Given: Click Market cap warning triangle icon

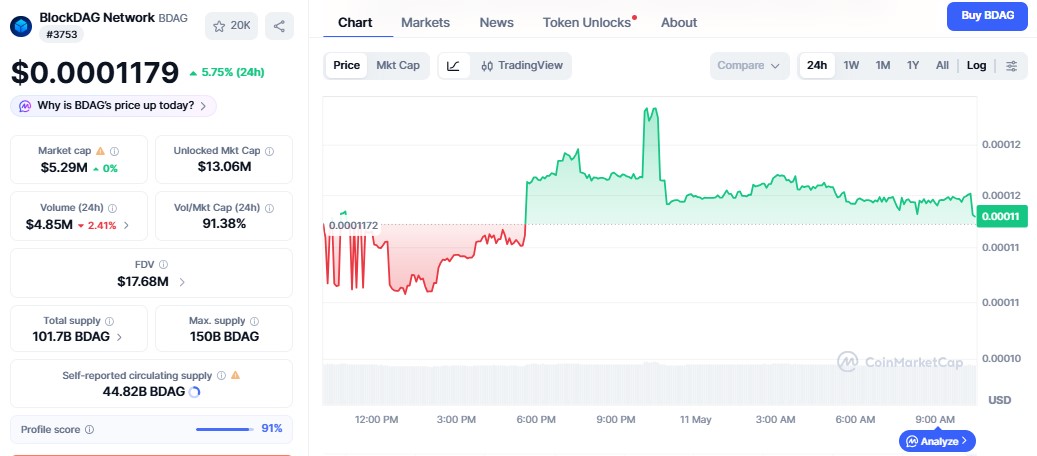Looking at the screenshot, I should [x=101, y=151].
